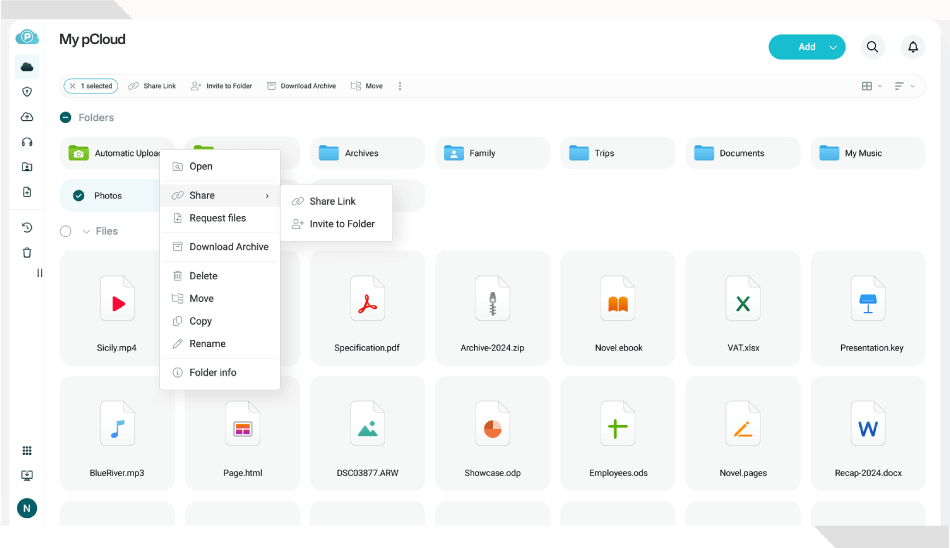The image size is (950, 548).
Task: Open the cloud files sidebar icon
Action: click(x=27, y=67)
